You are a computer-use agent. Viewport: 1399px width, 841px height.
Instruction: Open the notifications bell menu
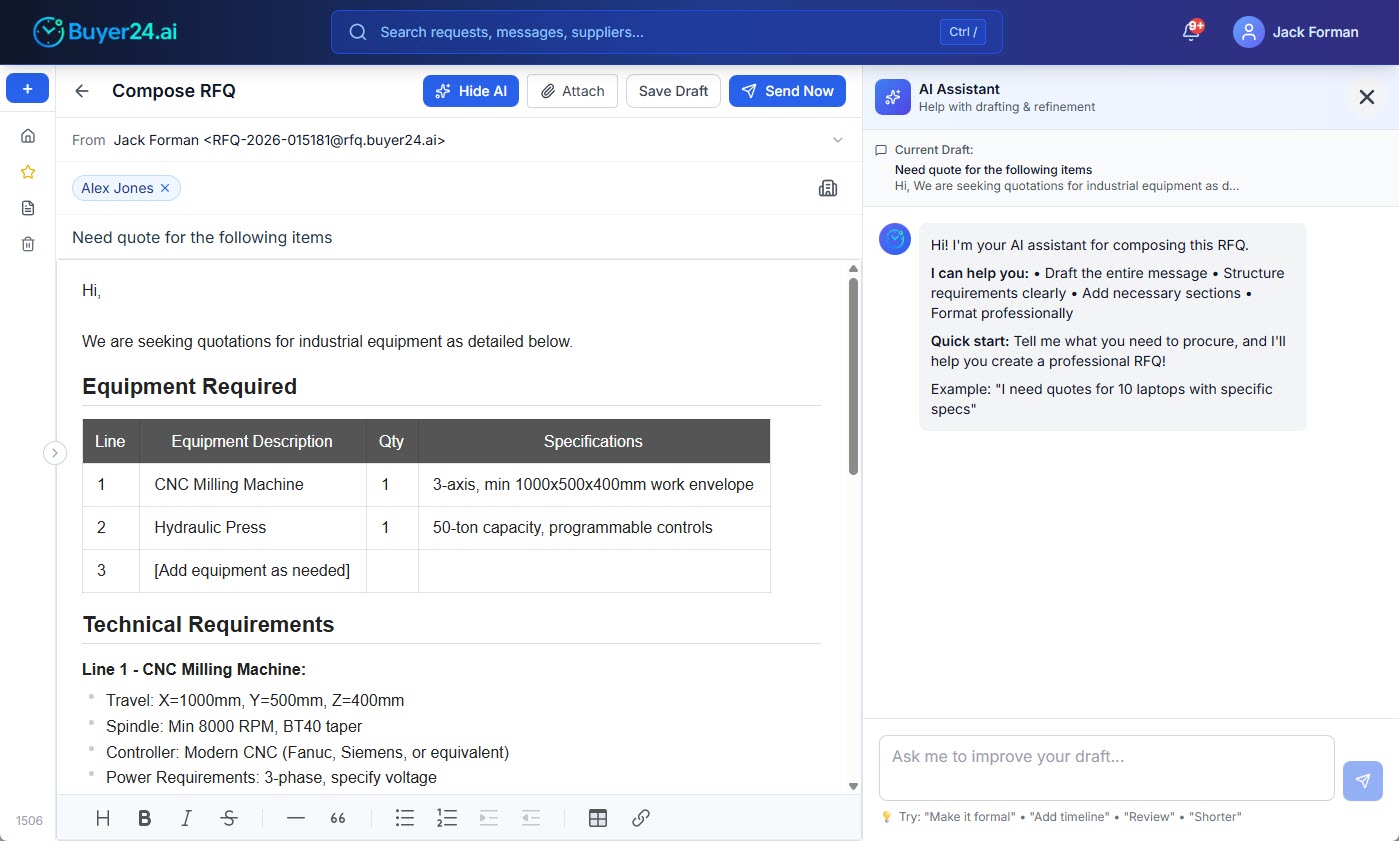(1190, 32)
